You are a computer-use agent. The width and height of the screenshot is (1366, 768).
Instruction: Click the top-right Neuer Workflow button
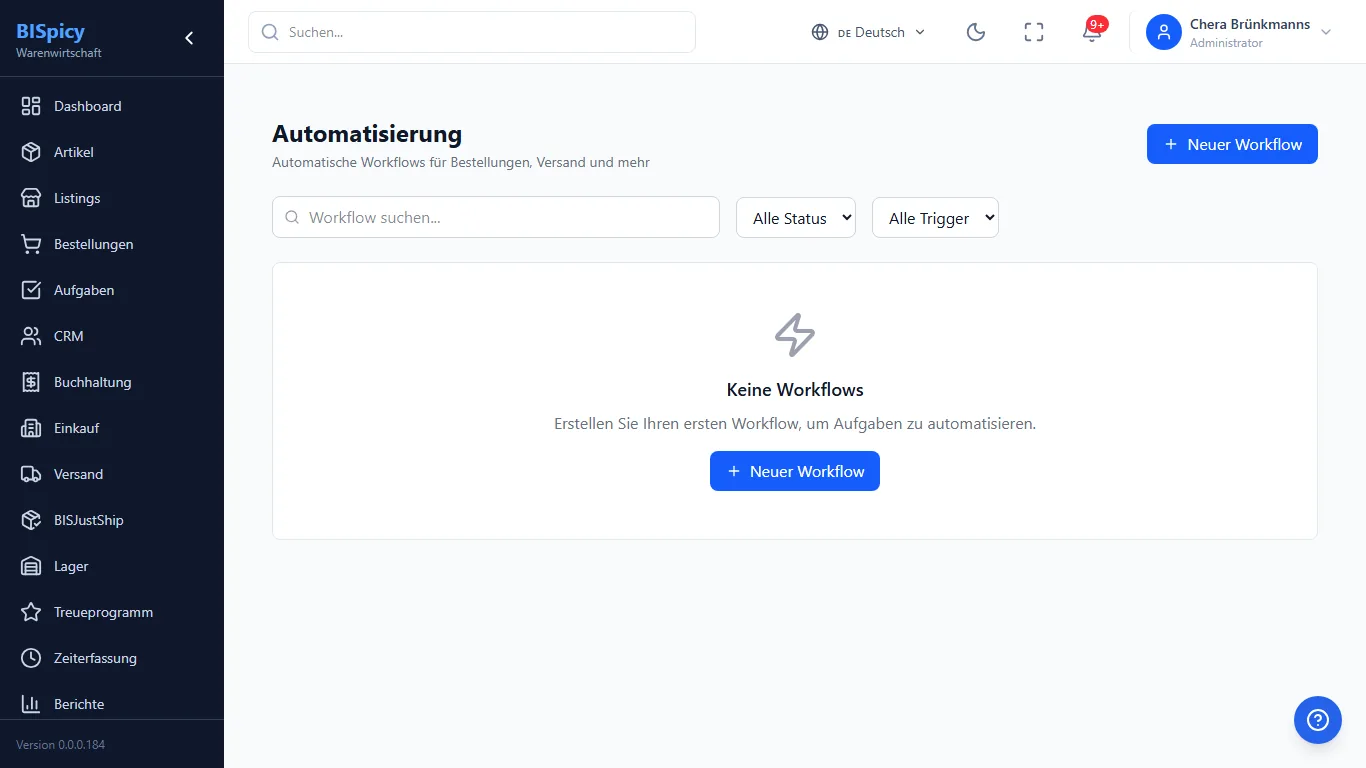pos(1232,144)
